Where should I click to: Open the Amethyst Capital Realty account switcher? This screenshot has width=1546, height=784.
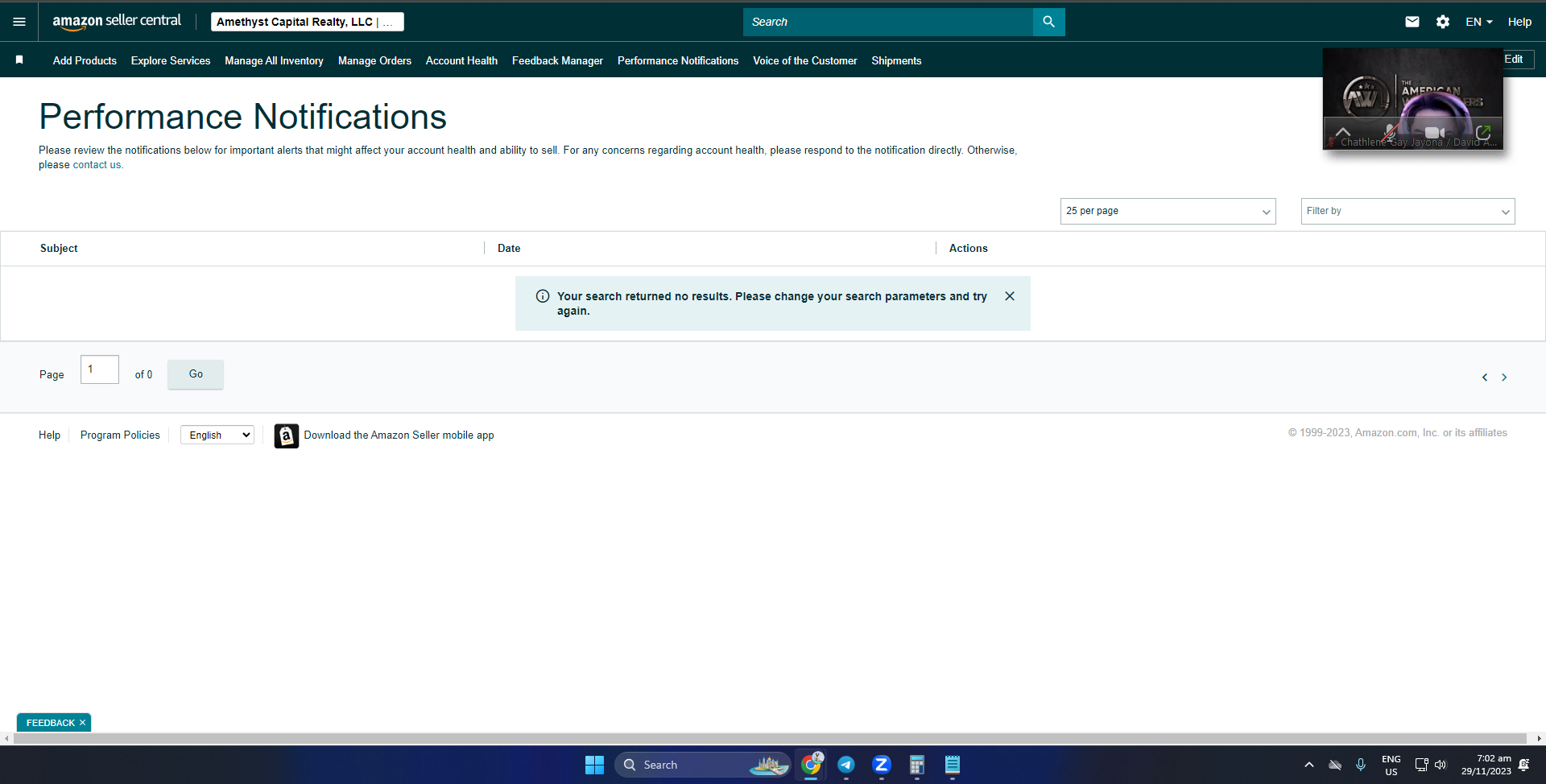coord(308,22)
